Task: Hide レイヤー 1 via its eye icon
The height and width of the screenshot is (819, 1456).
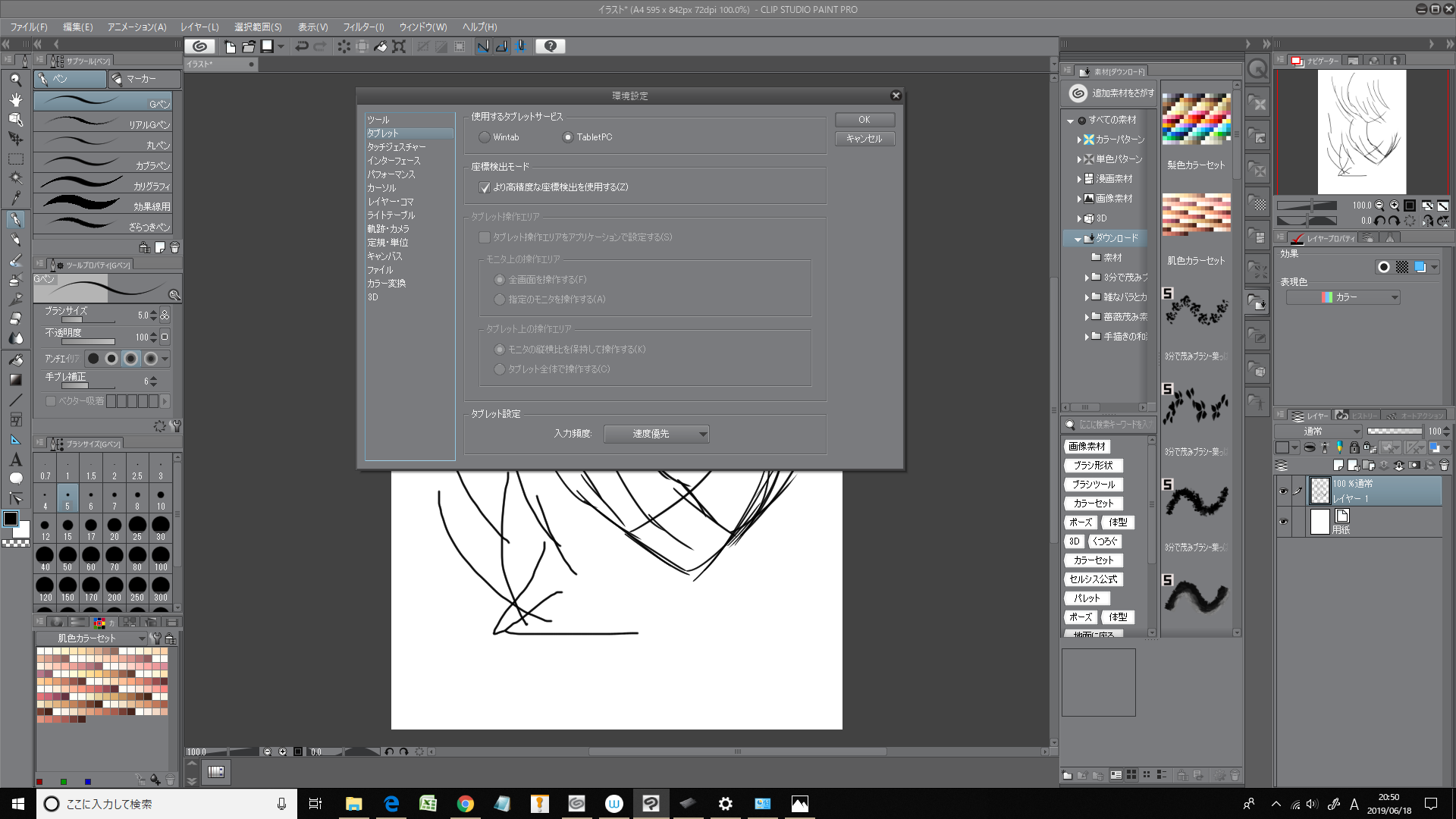Action: tap(1283, 491)
